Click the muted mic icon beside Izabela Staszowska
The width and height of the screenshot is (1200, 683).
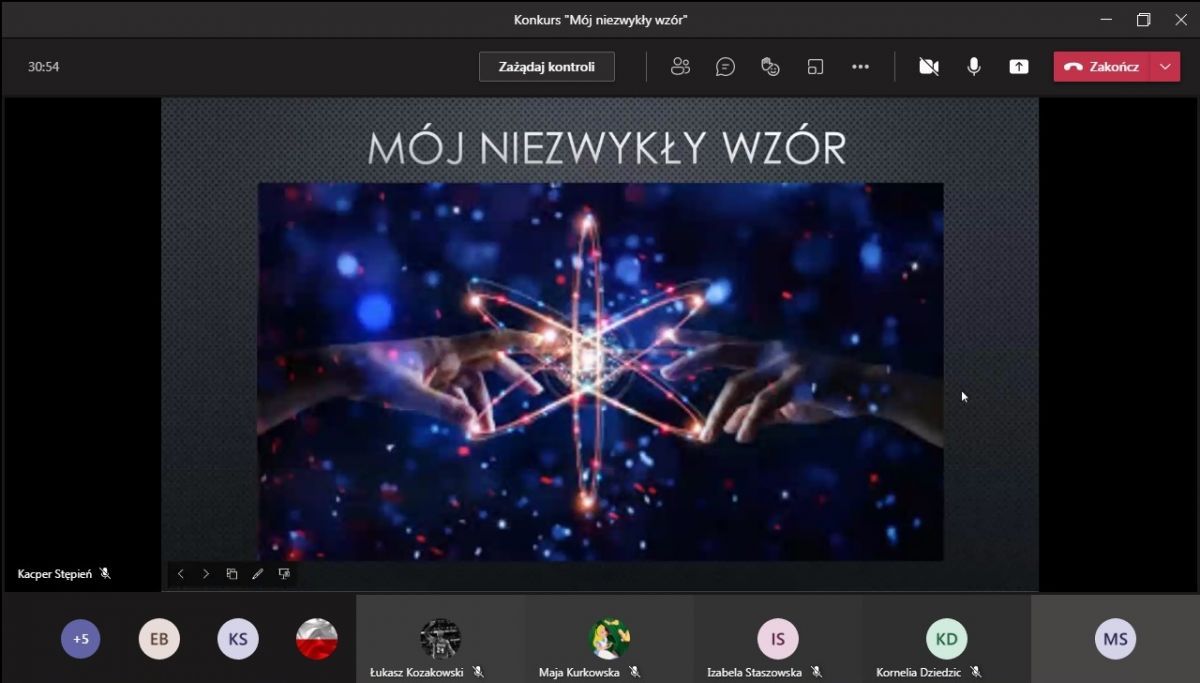(x=817, y=673)
